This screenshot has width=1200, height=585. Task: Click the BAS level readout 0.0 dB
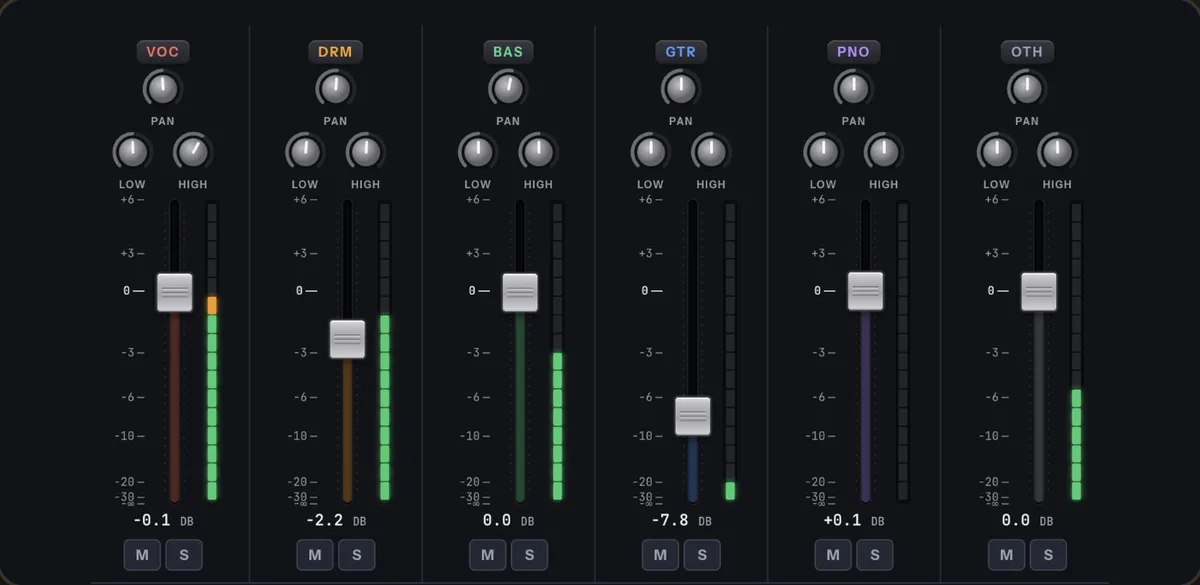tap(510, 520)
